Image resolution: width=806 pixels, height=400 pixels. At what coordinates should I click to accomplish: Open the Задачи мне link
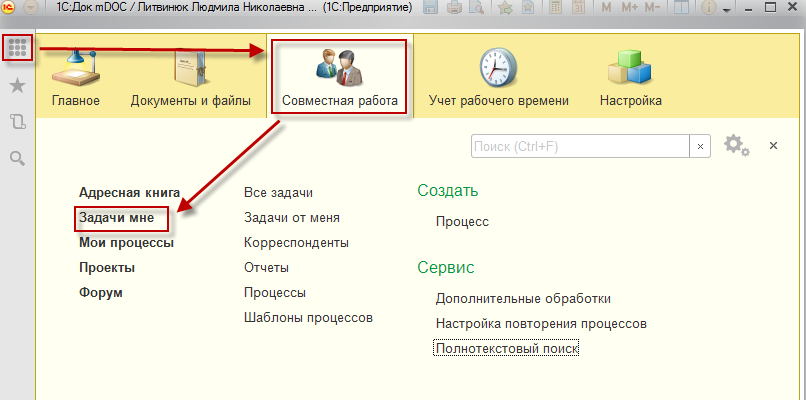(117, 217)
